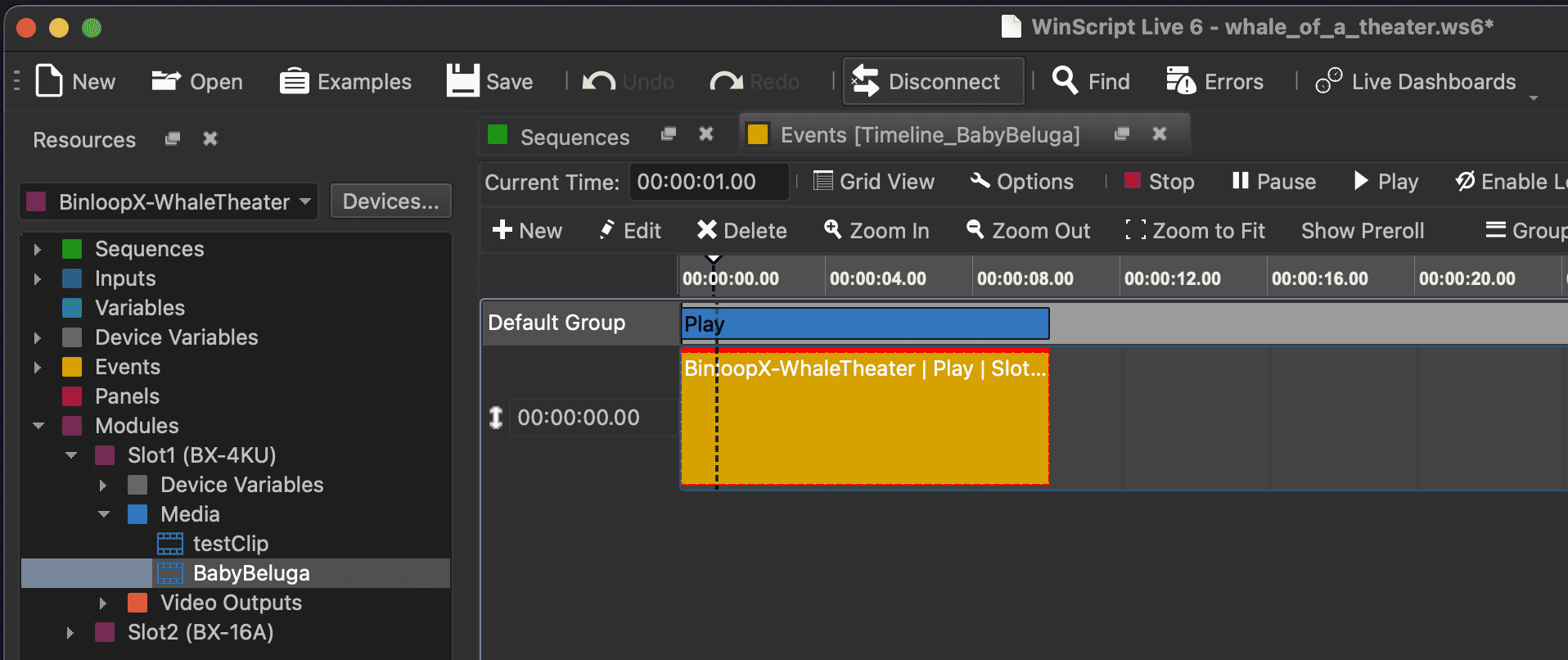Viewport: 1568px width, 660px height.
Task: Click the Save disk icon
Action: tap(462, 81)
